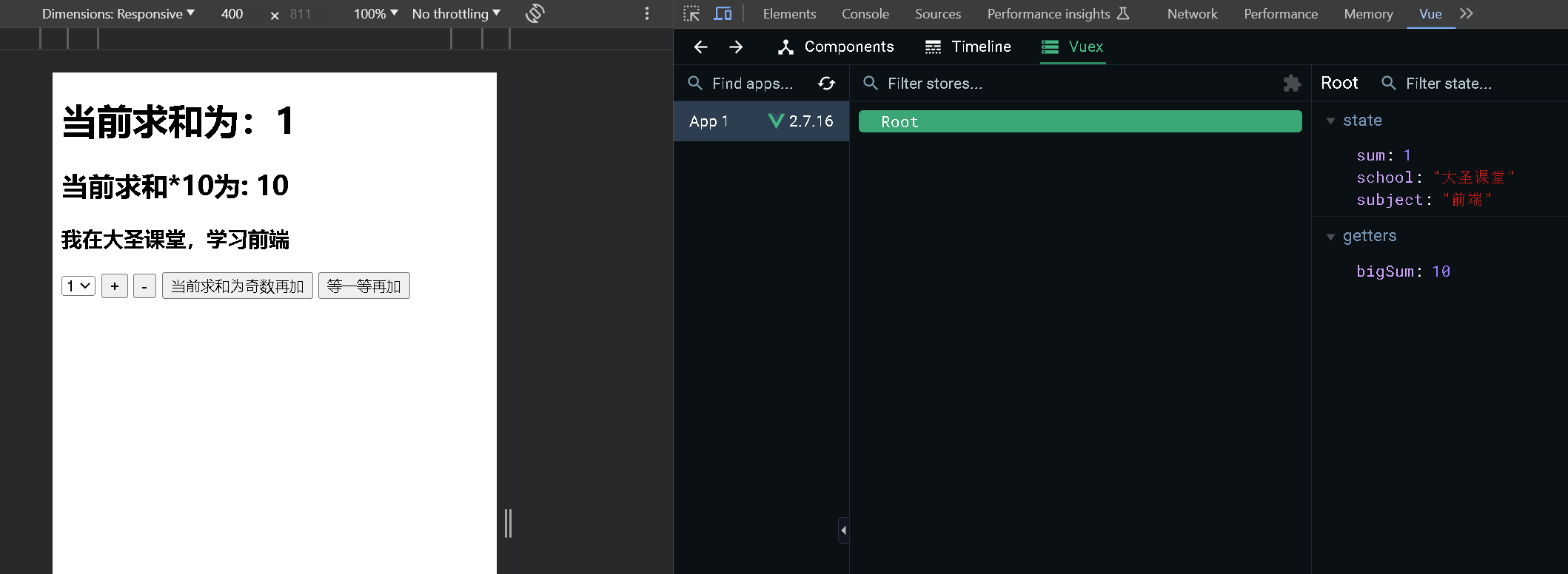
Task: Click the search icon beside Filter stores
Action: 871,83
